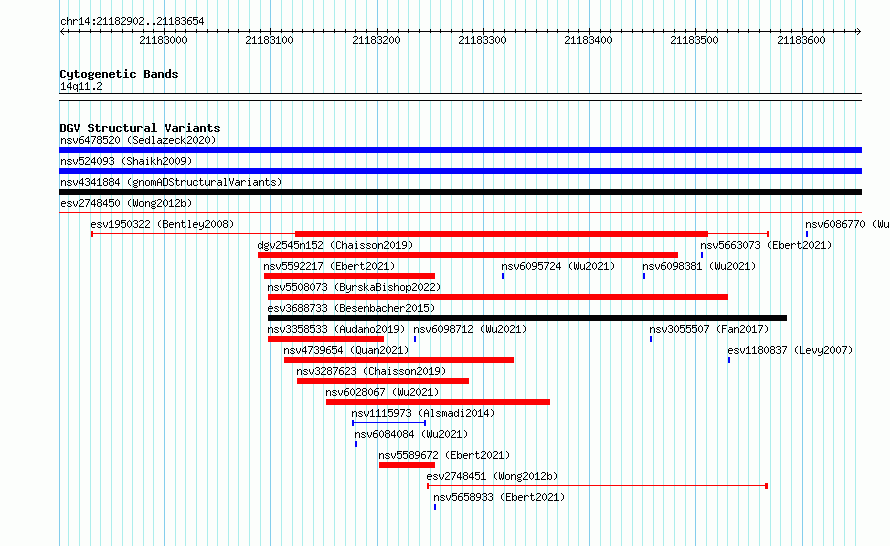The width and height of the screenshot is (890, 546).
Task: Open dgv2545n152 (Chaisson2019) label
Action: tap(335, 245)
